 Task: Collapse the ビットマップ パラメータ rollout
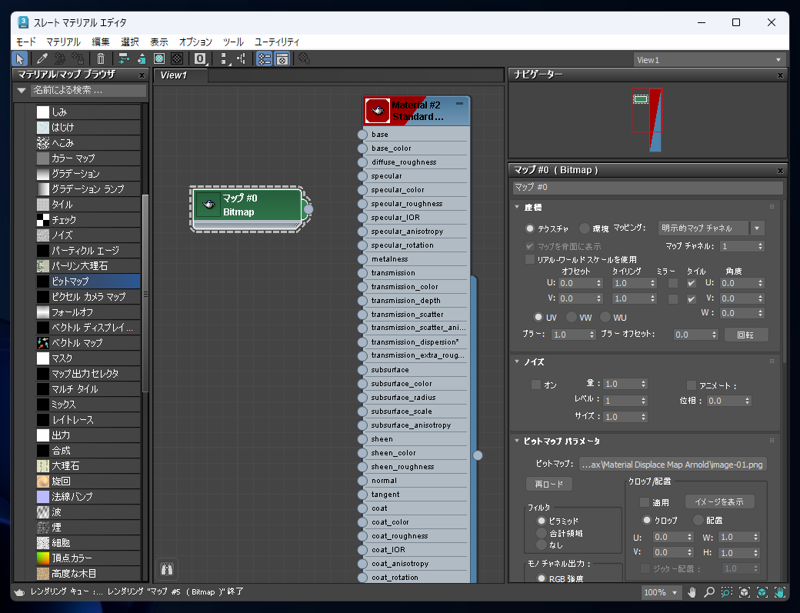tap(517, 440)
